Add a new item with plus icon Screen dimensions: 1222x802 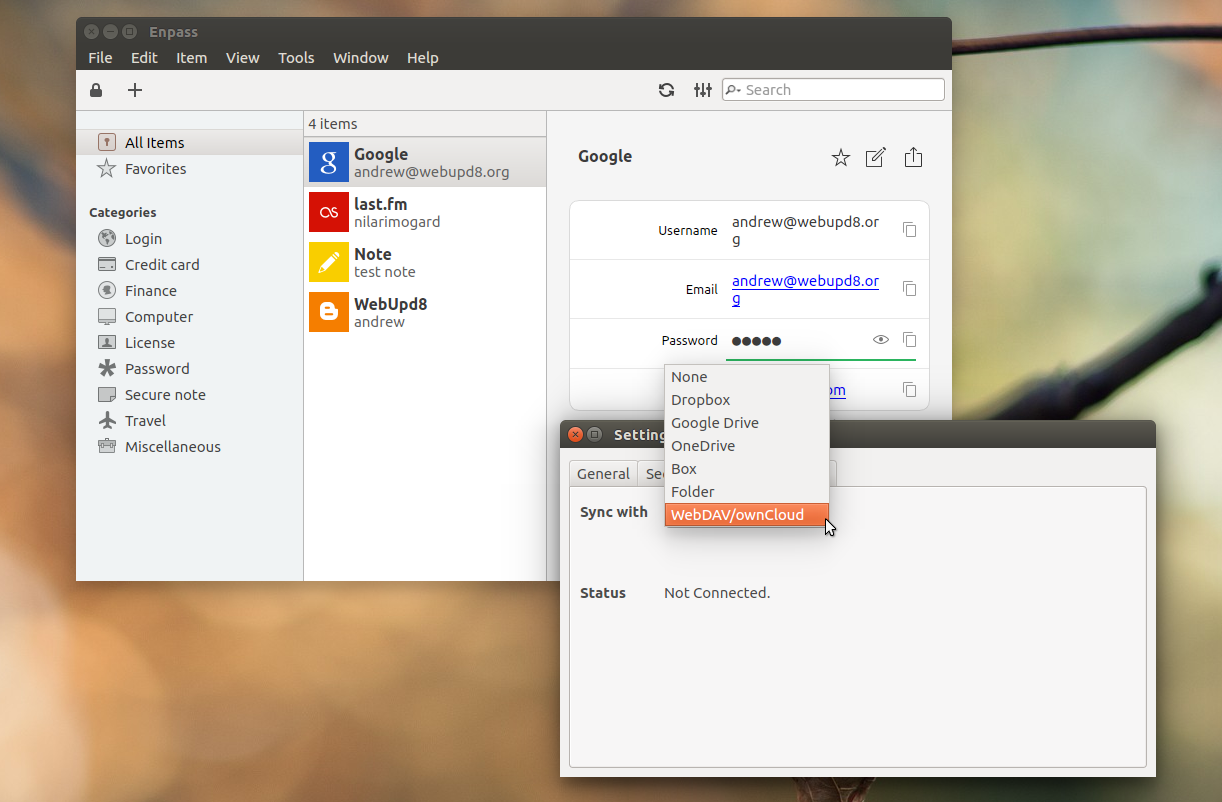point(135,90)
